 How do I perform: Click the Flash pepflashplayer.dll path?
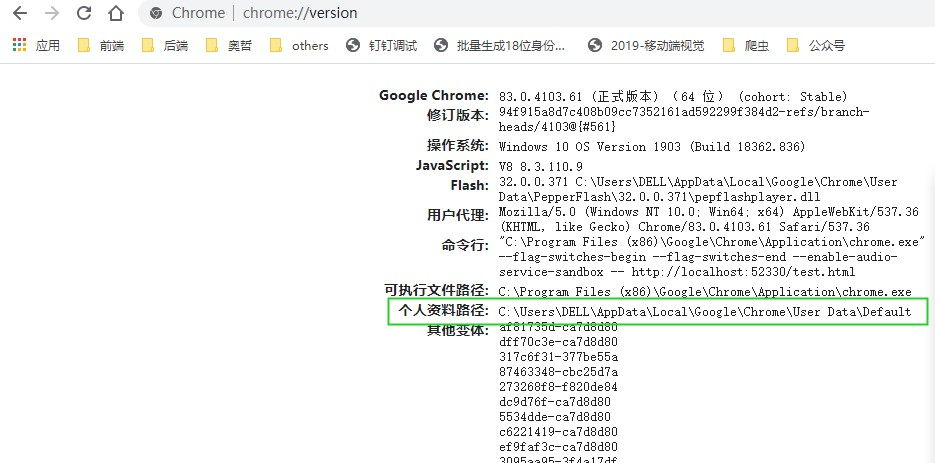pyautogui.click(x=698, y=189)
